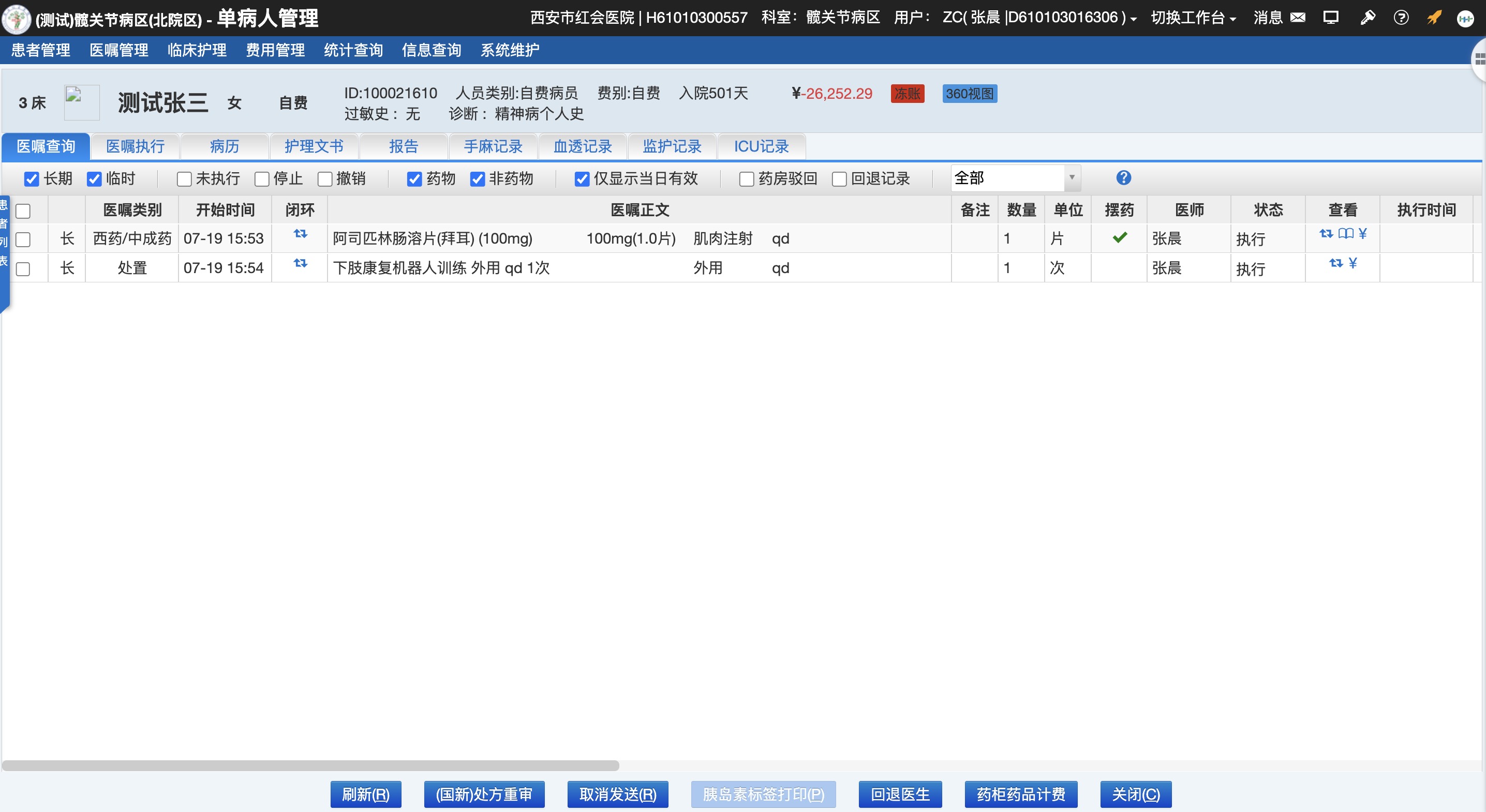Expand the user ZC(张晨) dropdown
This screenshot has width=1486, height=812.
(1039, 18)
